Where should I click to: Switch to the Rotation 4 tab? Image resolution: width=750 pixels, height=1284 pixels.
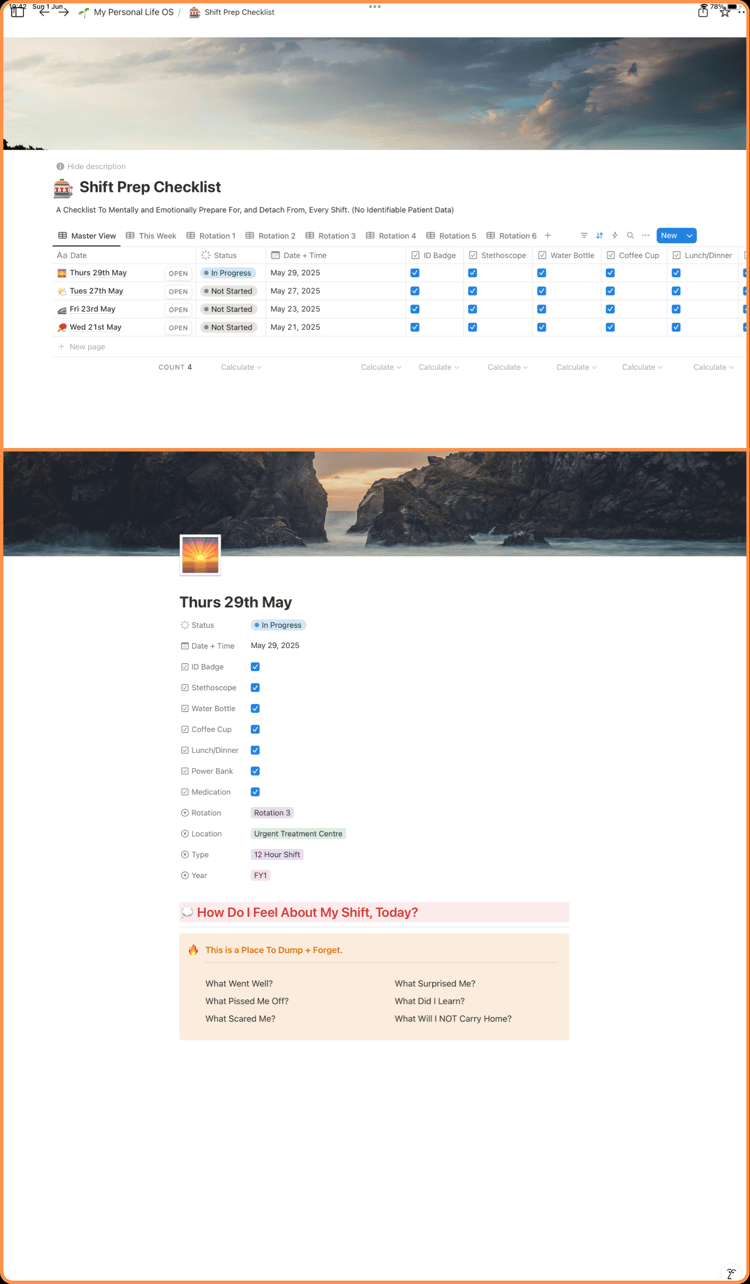tap(391, 236)
